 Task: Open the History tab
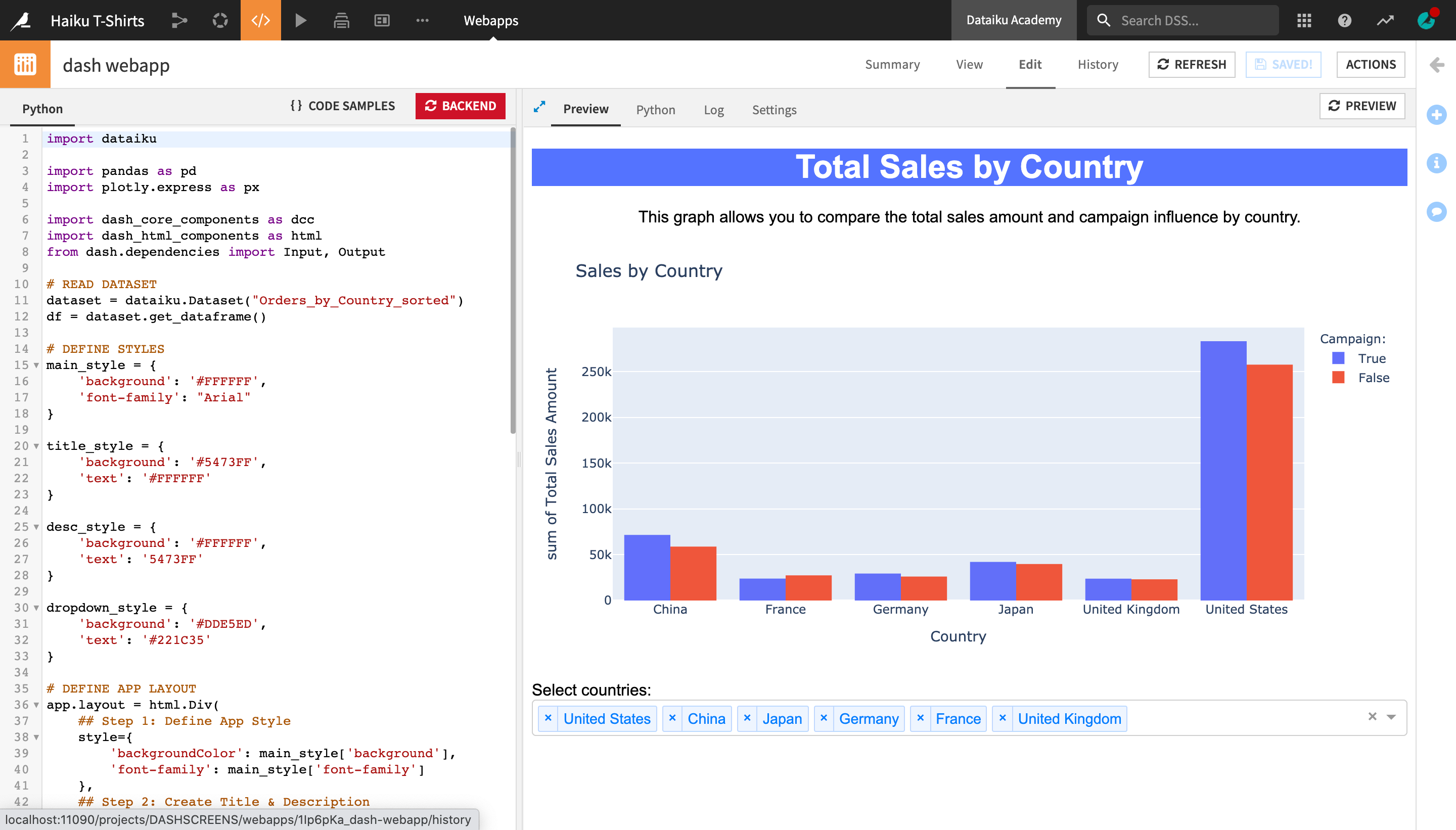(1098, 64)
